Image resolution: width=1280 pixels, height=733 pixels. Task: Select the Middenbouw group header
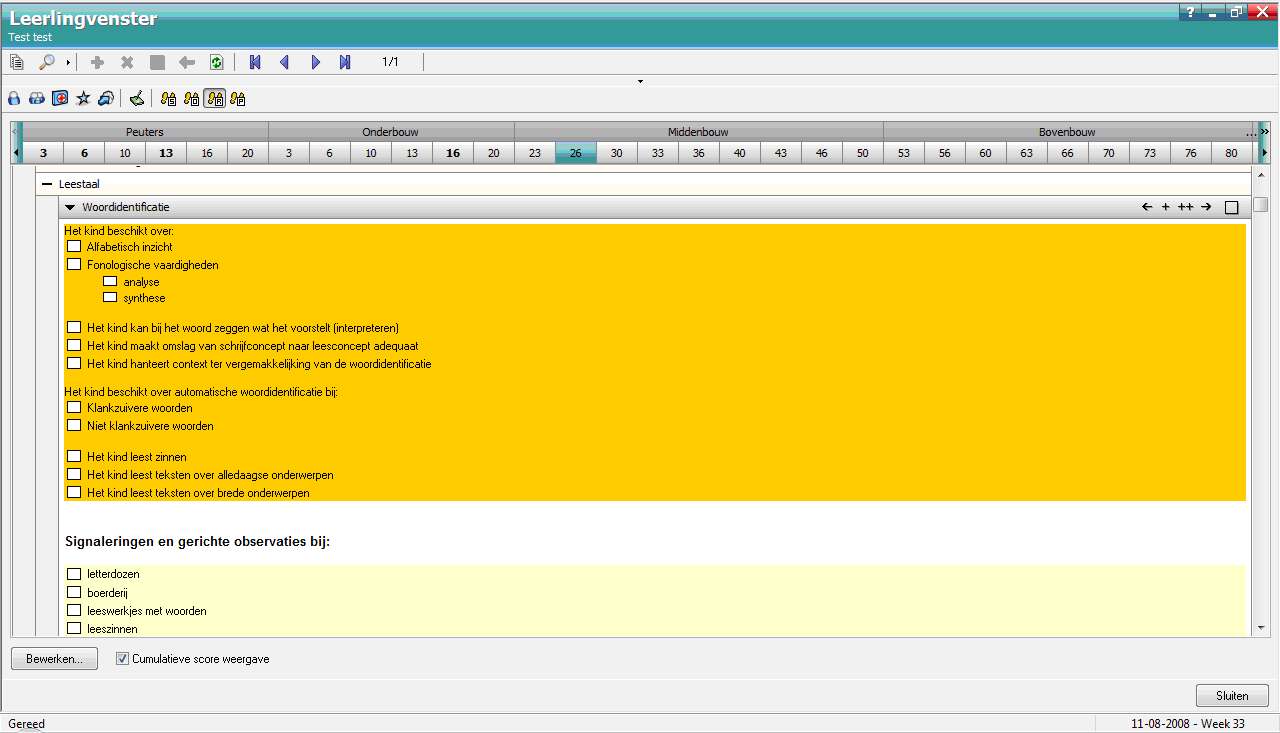pos(698,132)
